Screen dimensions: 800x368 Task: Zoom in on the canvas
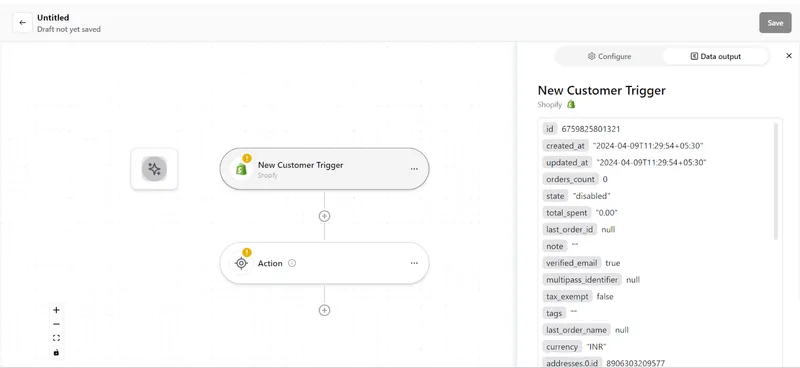(x=56, y=310)
